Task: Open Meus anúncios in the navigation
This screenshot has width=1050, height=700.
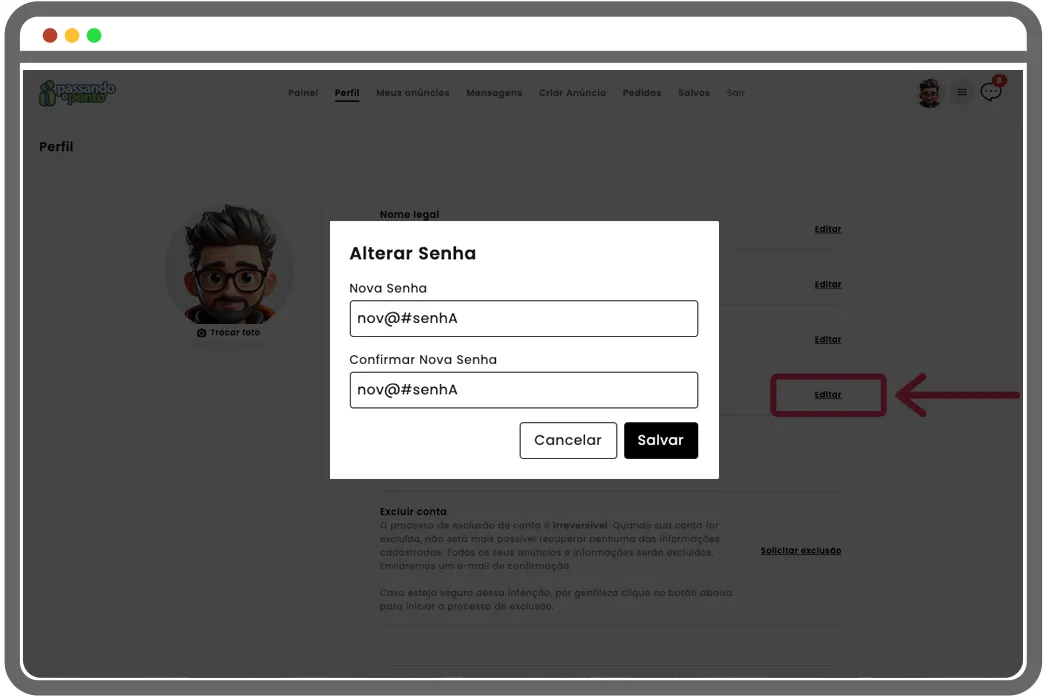Action: coord(412,93)
